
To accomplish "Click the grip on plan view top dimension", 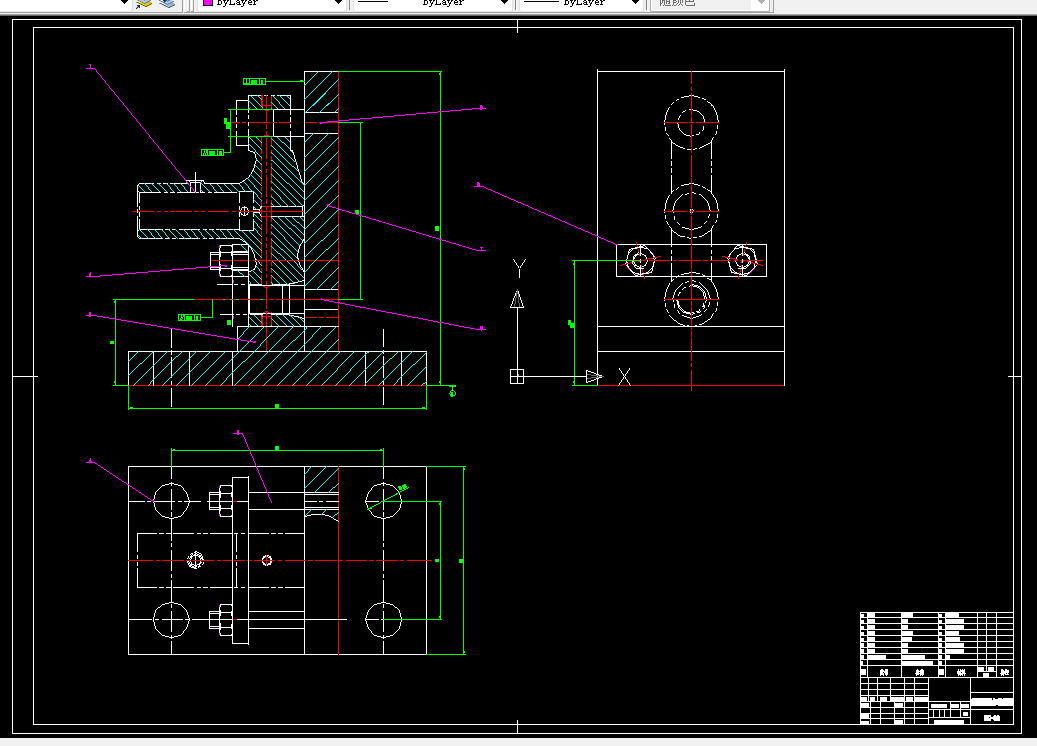I will tap(276, 448).
